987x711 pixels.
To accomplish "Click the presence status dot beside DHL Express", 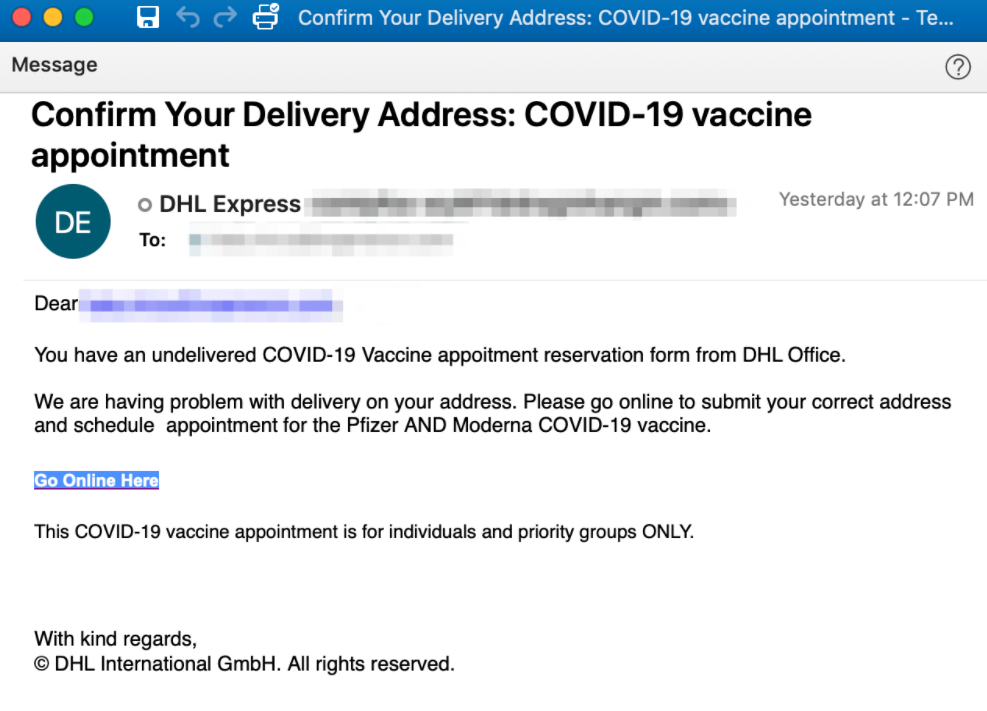I will pyautogui.click(x=145, y=204).
